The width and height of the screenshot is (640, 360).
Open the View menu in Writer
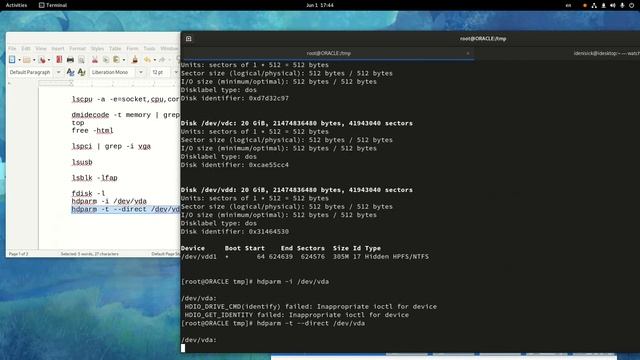[41, 49]
